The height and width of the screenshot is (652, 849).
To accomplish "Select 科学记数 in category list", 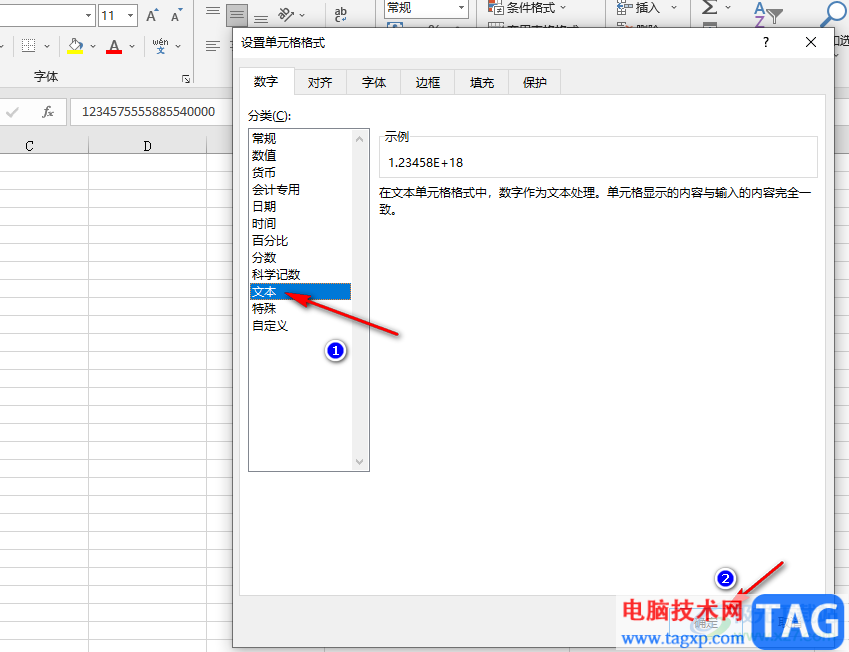I will pos(301,275).
